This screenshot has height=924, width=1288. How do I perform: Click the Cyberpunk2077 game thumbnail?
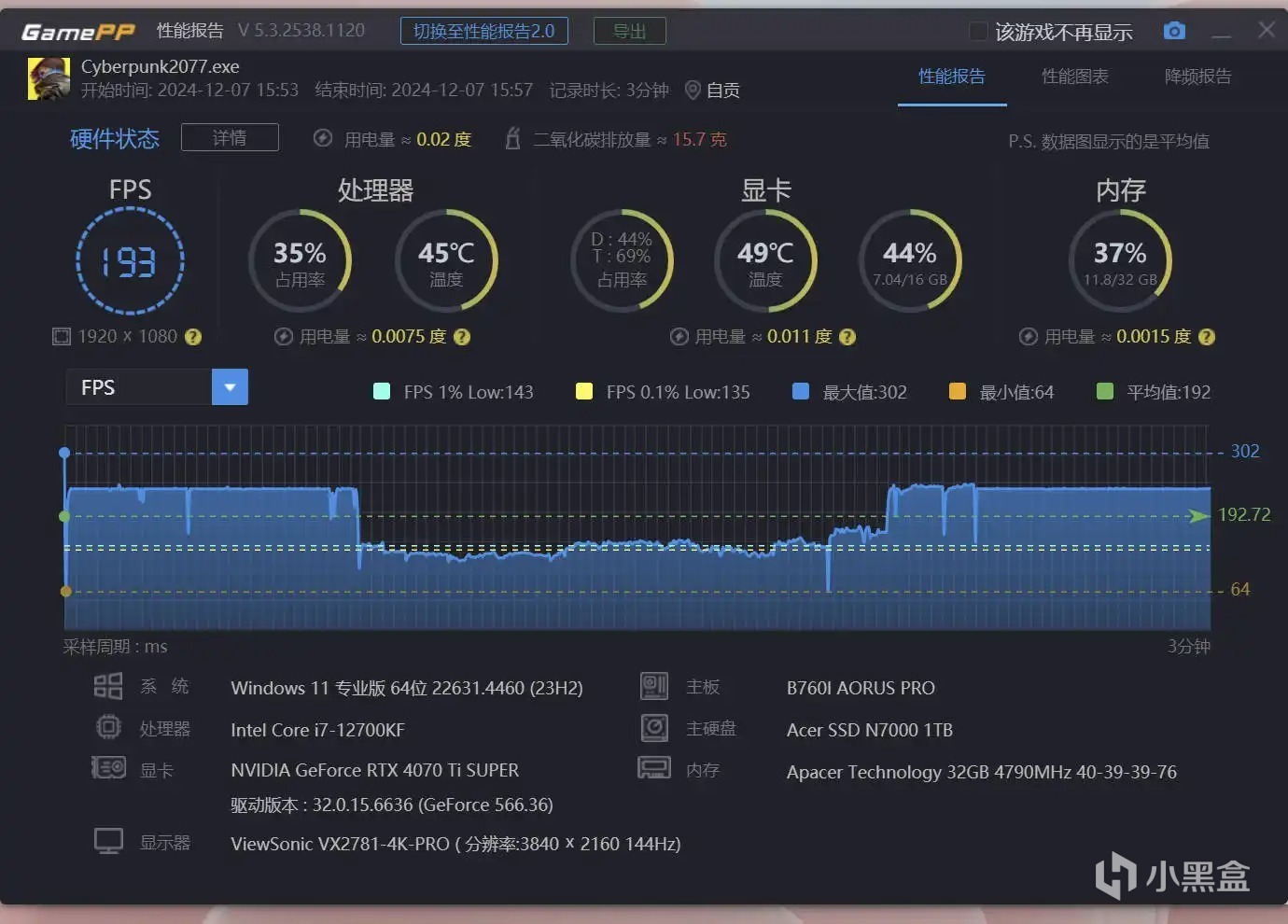(x=49, y=78)
